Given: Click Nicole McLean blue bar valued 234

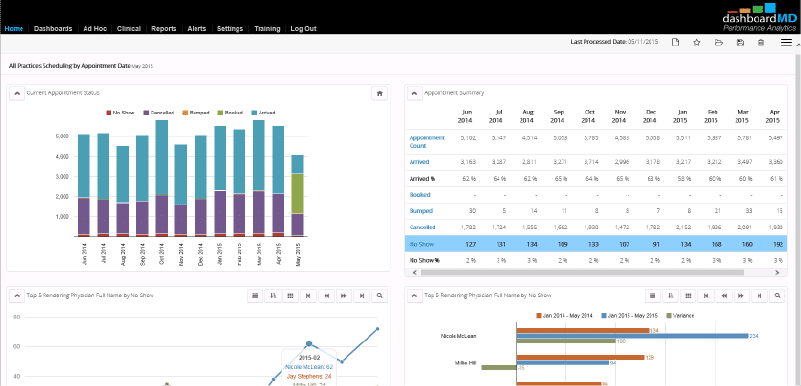Looking at the screenshot, I should [632, 336].
